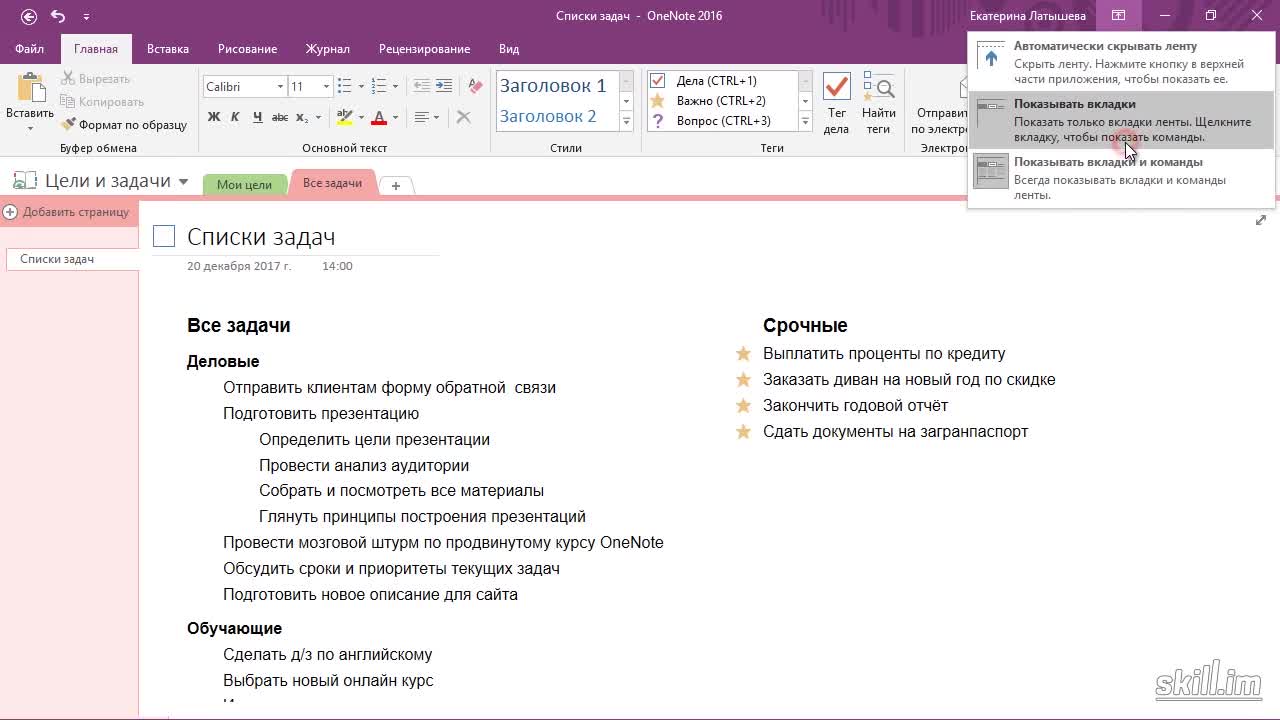Clear all formatting with eraser icon
Screen dimensions: 1280x720
point(475,87)
